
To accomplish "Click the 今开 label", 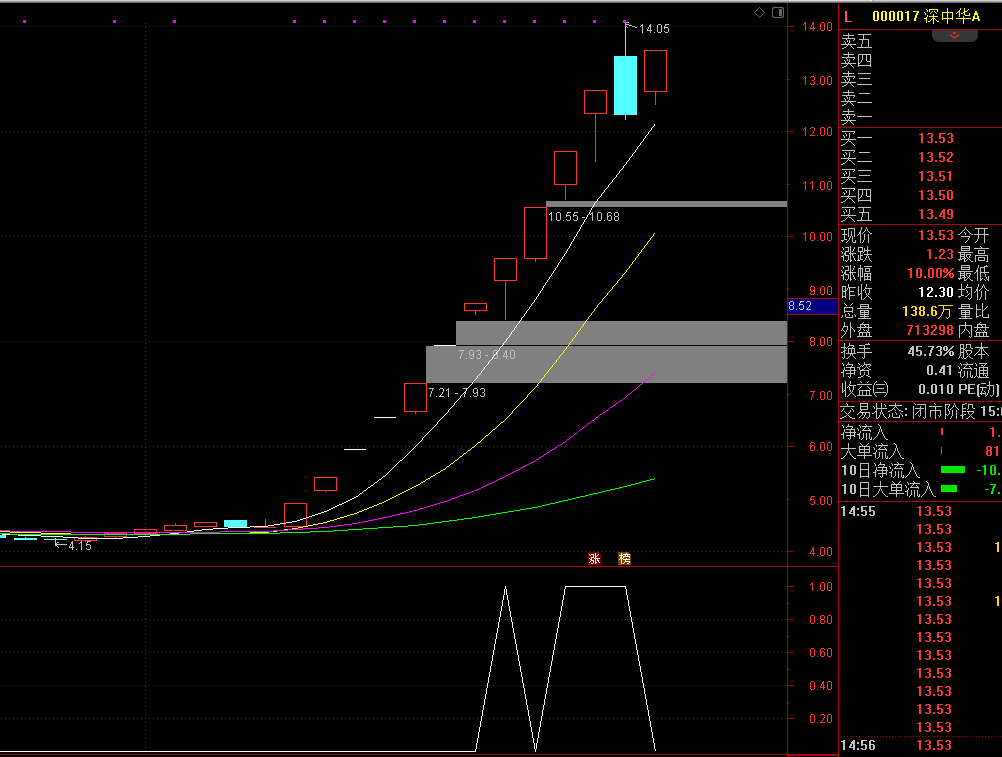I will (973, 236).
